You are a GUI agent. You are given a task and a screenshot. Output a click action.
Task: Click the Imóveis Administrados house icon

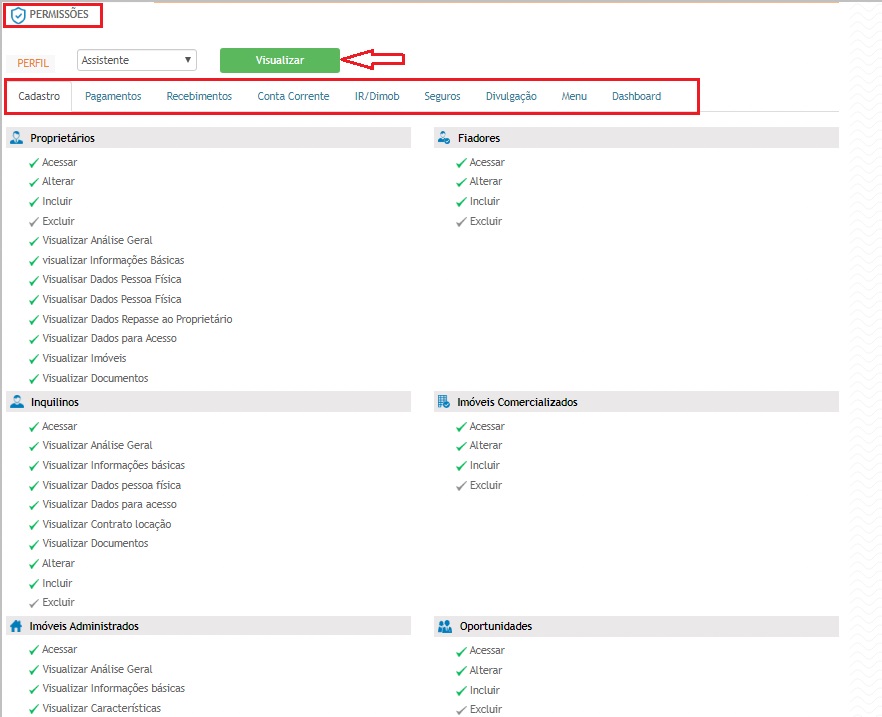coord(17,626)
